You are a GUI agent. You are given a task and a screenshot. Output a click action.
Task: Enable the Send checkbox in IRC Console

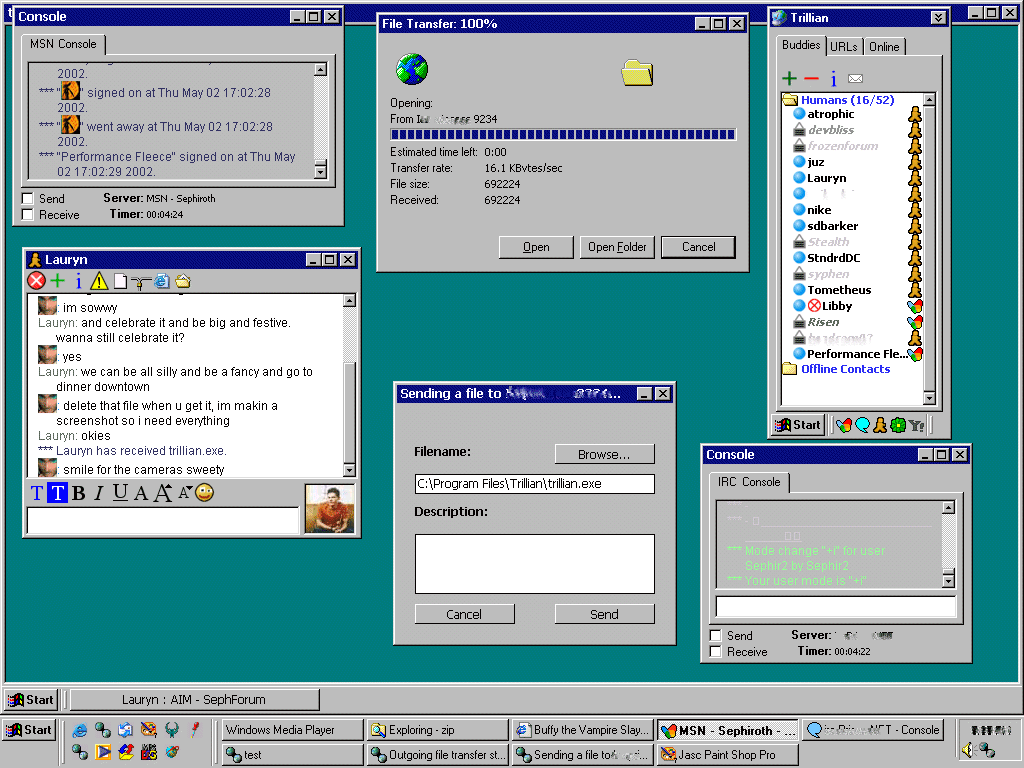[716, 635]
